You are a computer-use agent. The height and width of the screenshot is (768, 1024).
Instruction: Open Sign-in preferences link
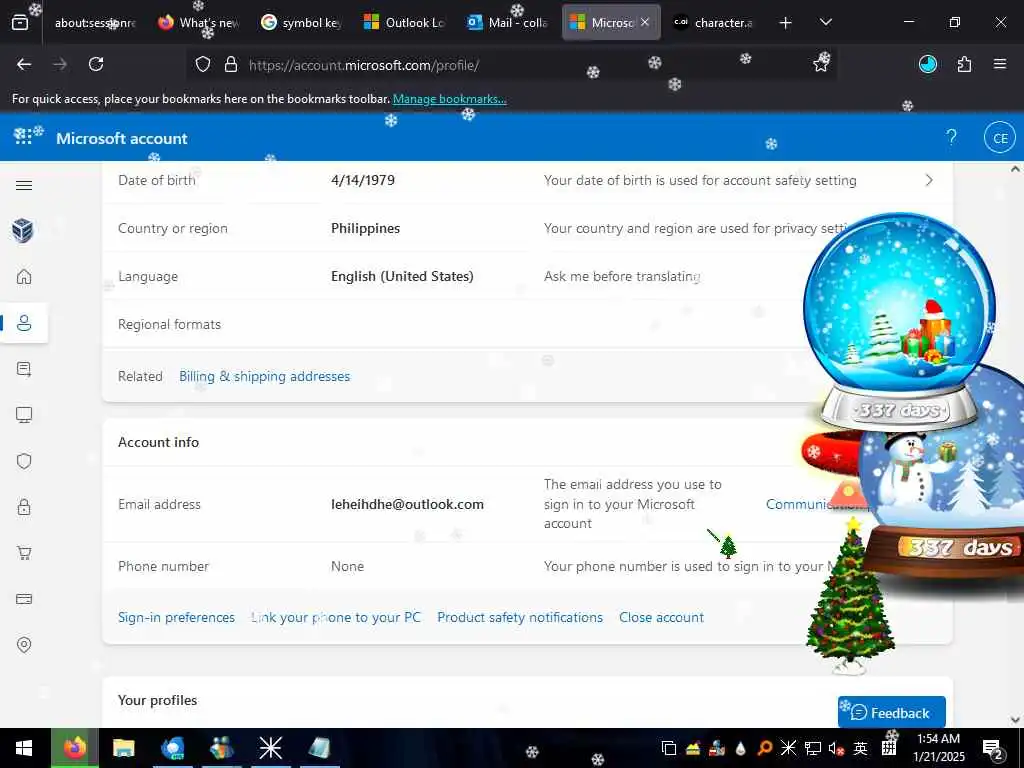(176, 618)
